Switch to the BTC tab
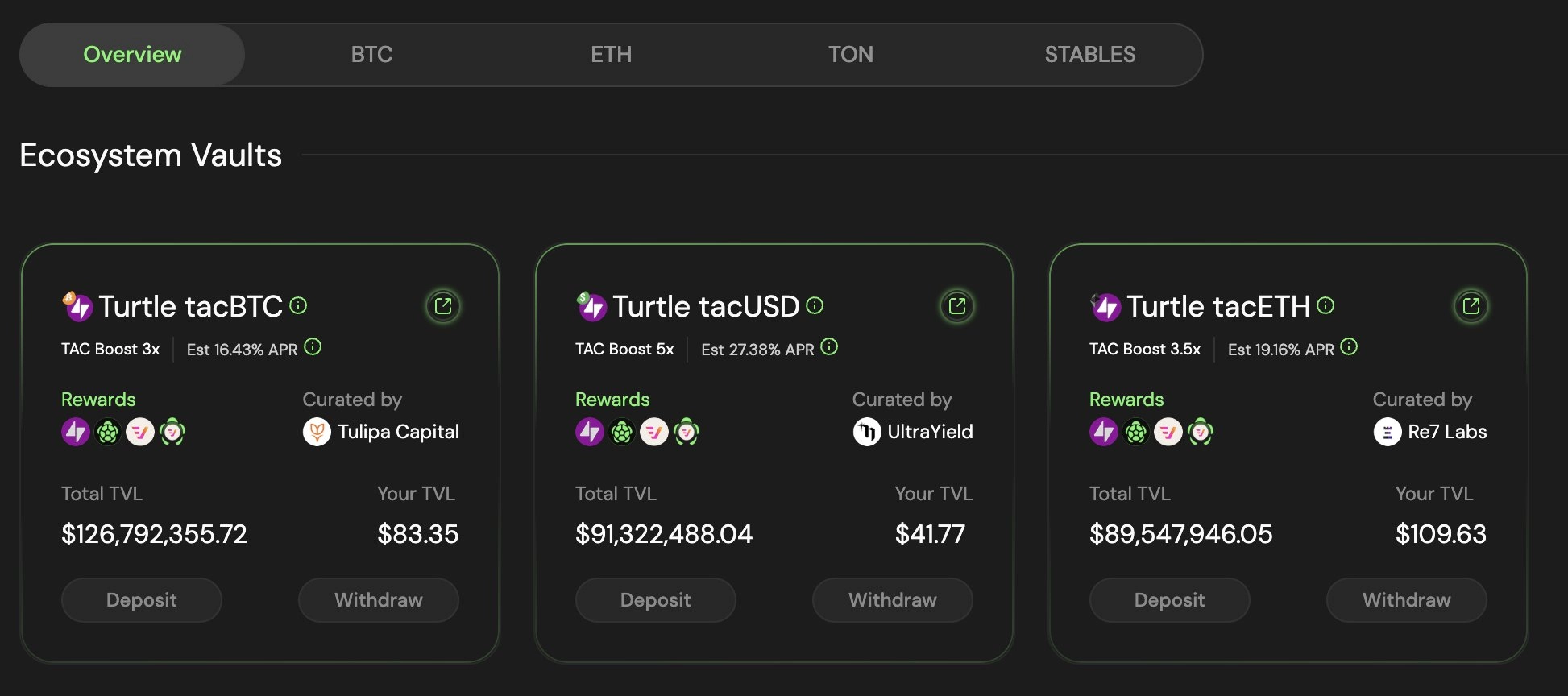Image resolution: width=1568 pixels, height=696 pixels. click(x=371, y=54)
